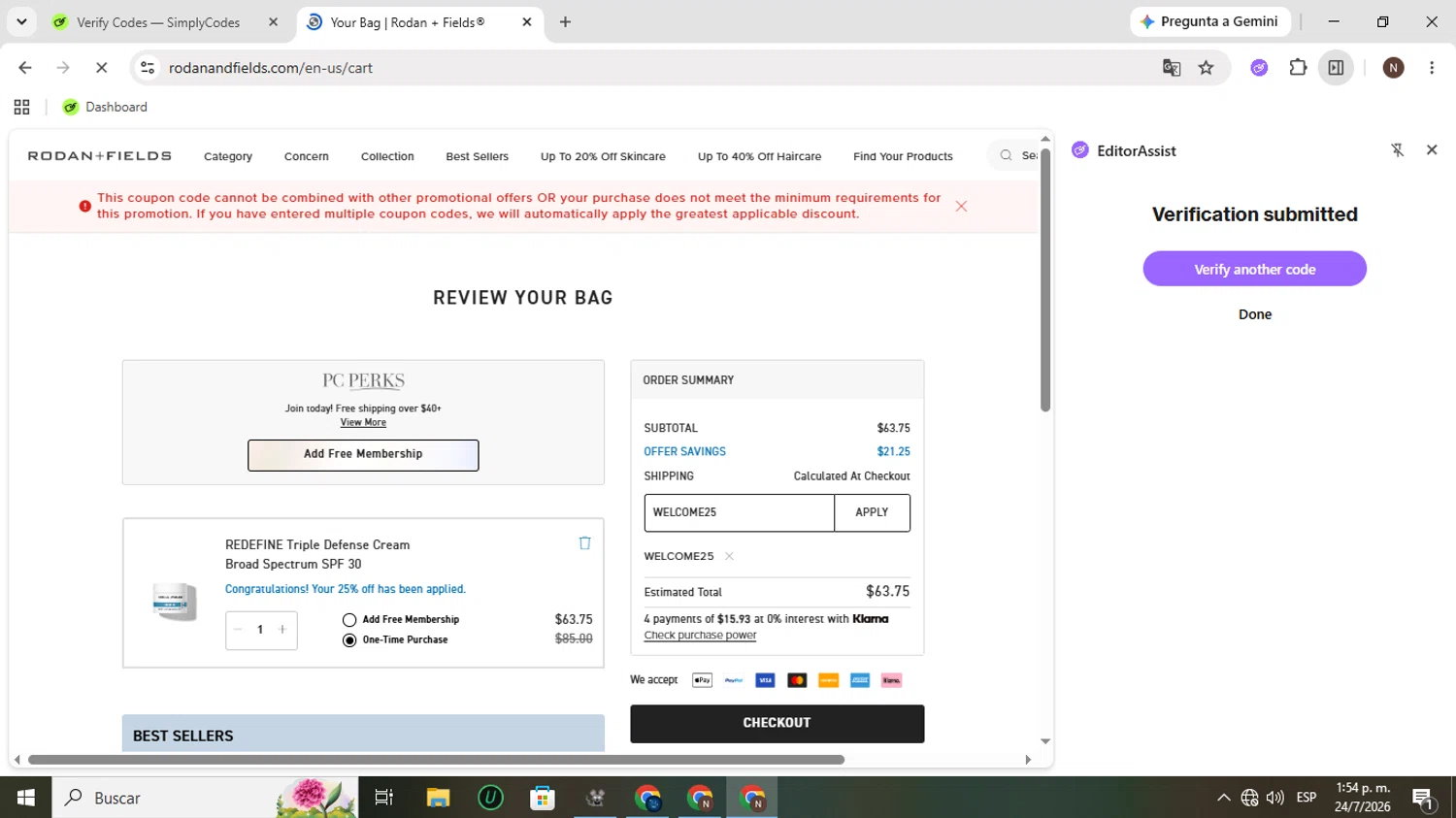Delete REDEFINE Triple Defense Cream from bag

(584, 543)
